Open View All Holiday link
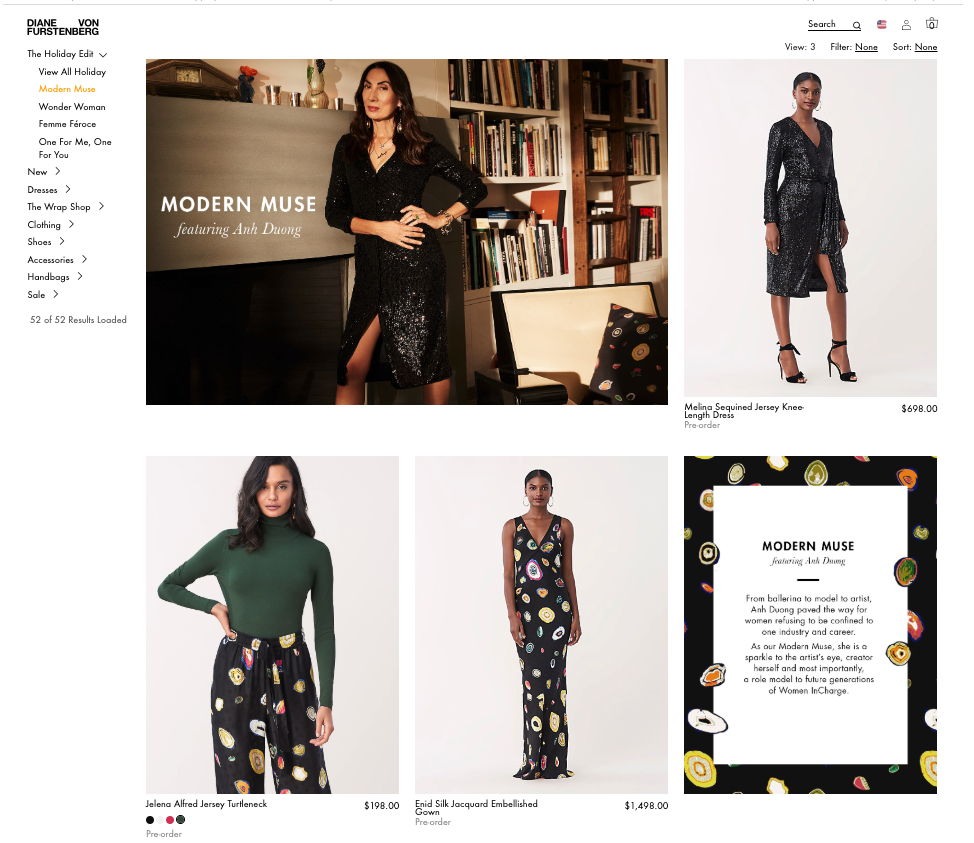 72,72
